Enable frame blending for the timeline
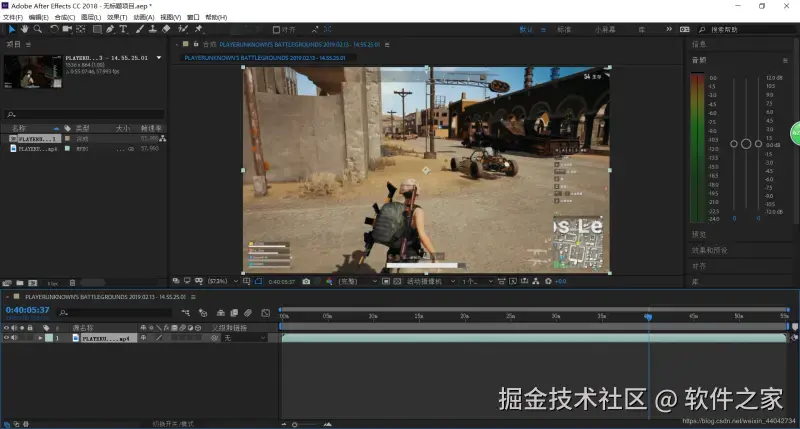Screen dimensions: 800x429 [234, 313]
